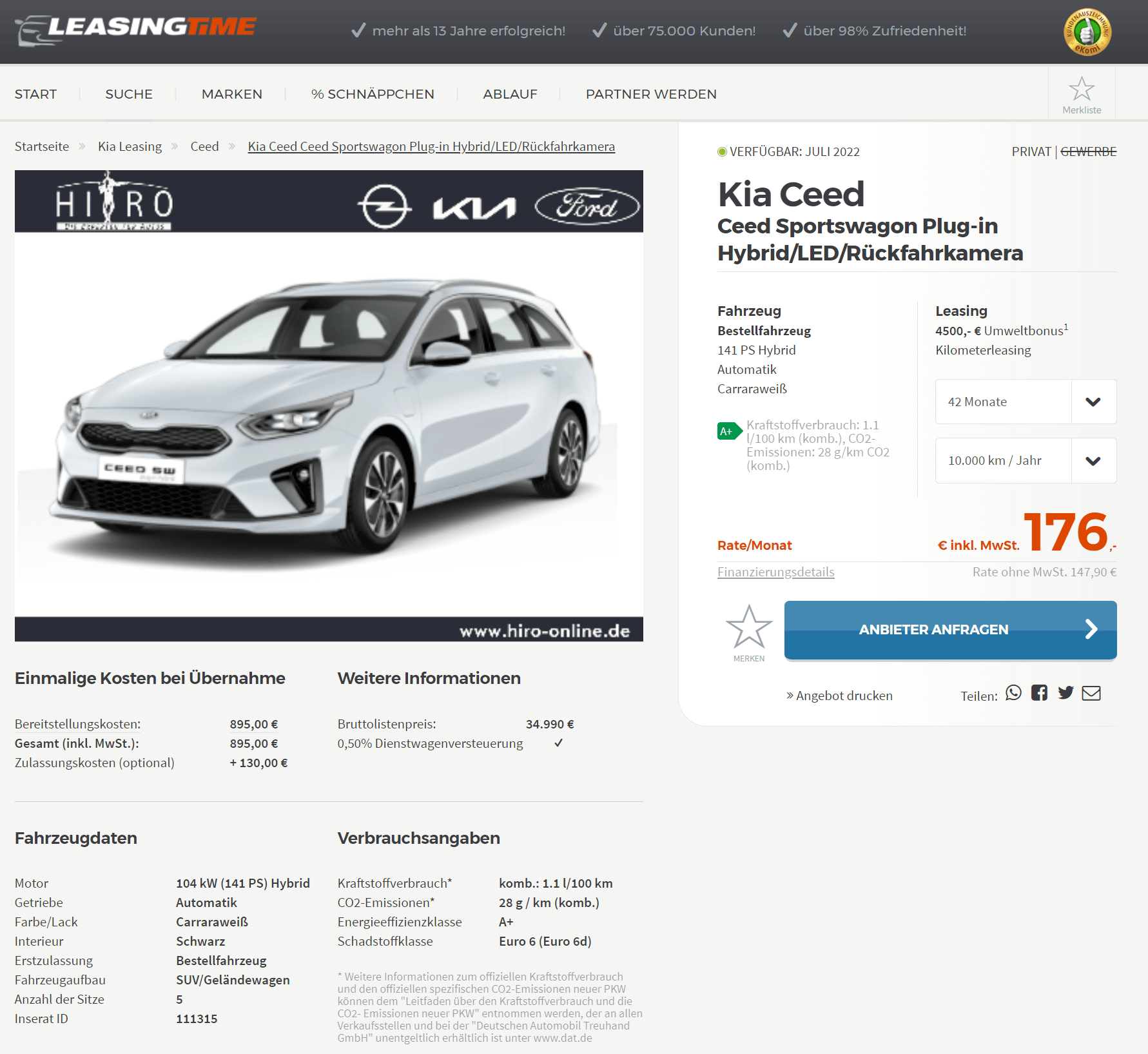
Task: Switch to the PRIVAT leasing option
Action: (x=1031, y=151)
